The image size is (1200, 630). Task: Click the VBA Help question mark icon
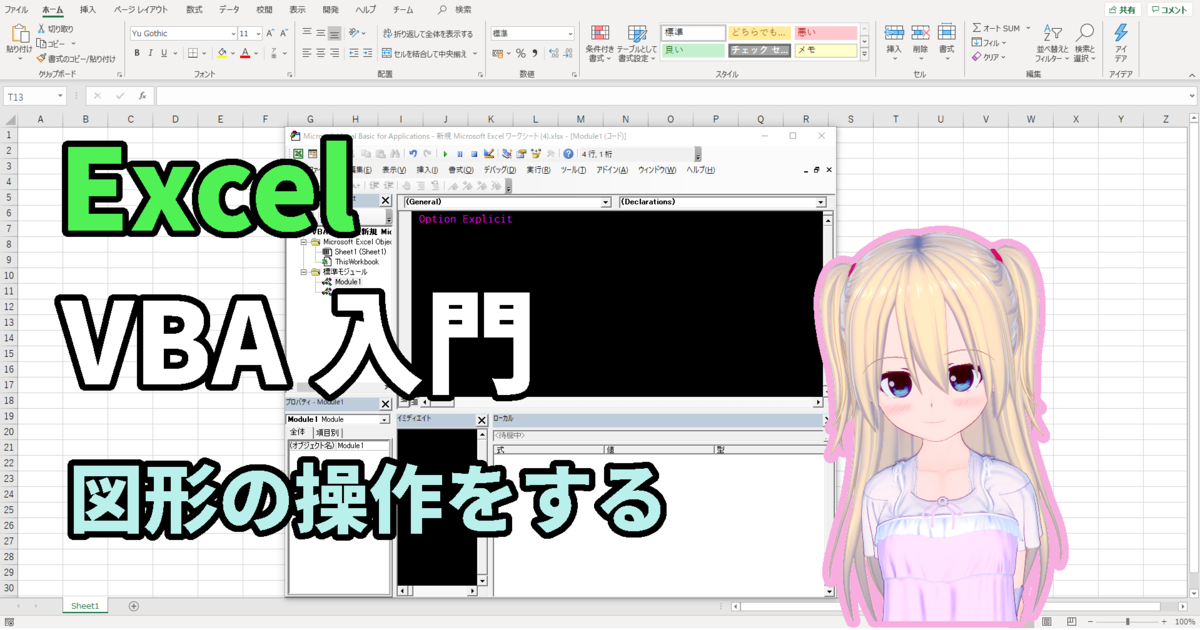click(568, 154)
